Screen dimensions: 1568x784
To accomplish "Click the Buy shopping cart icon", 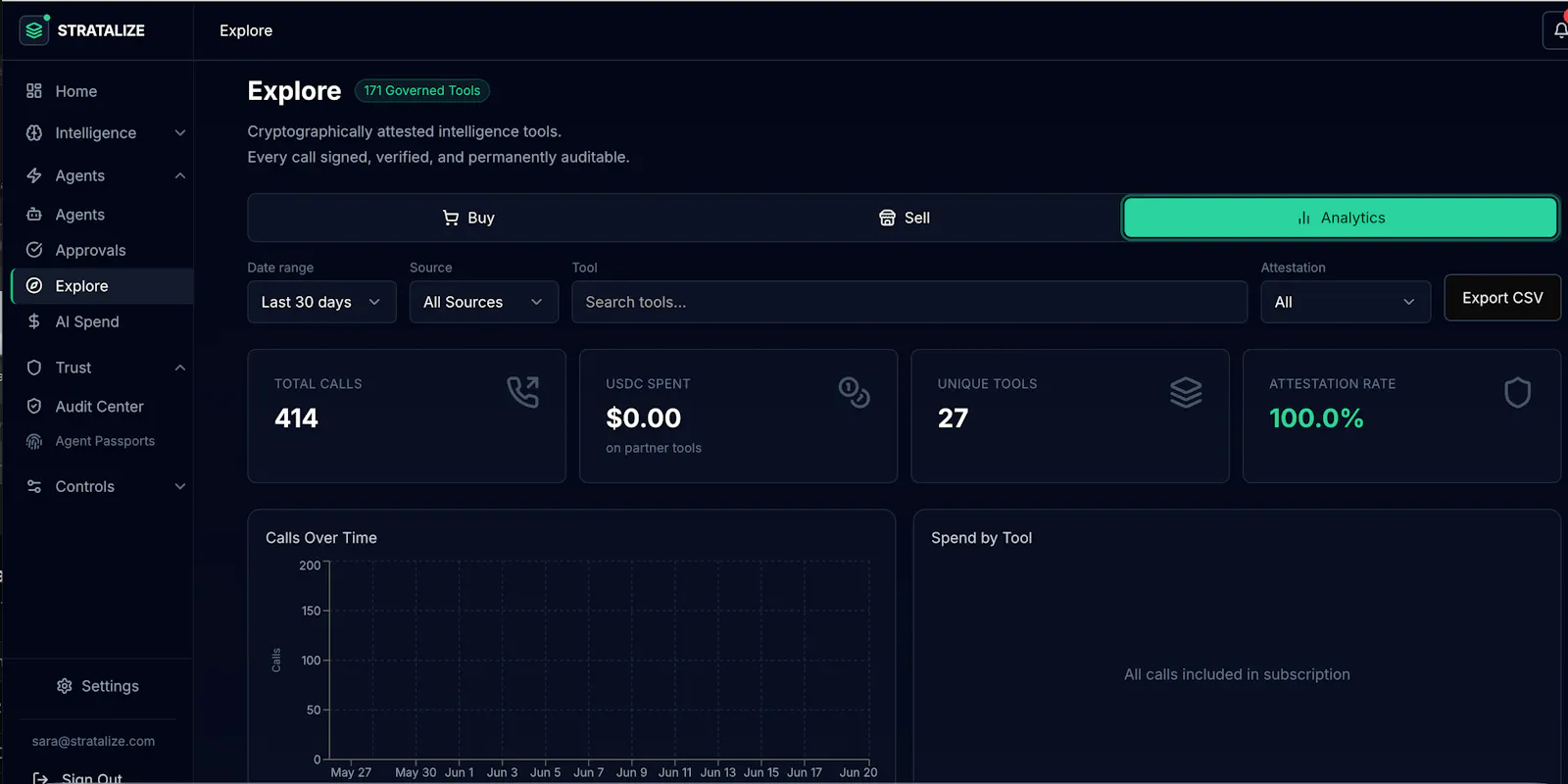I will coord(451,218).
